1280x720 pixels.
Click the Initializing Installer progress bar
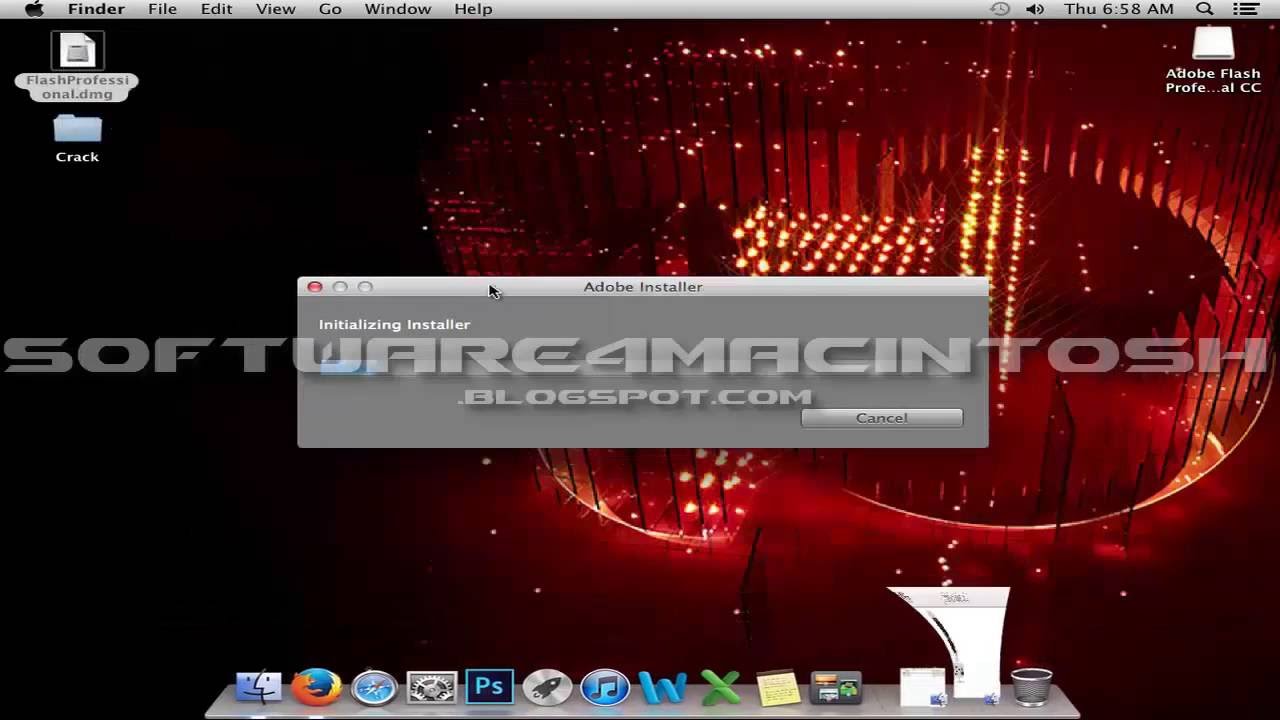tap(640, 366)
